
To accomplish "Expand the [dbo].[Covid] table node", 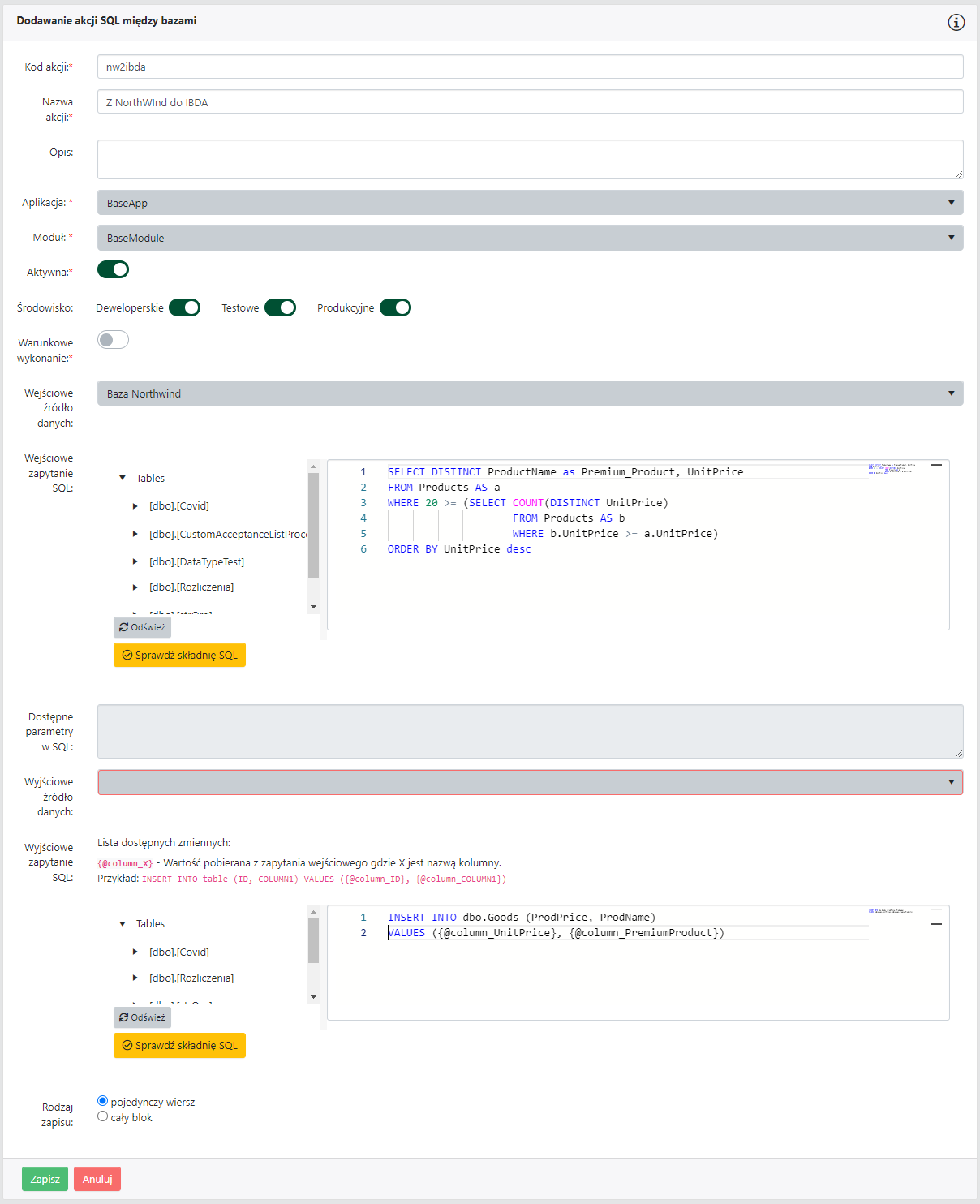I will point(135,505).
